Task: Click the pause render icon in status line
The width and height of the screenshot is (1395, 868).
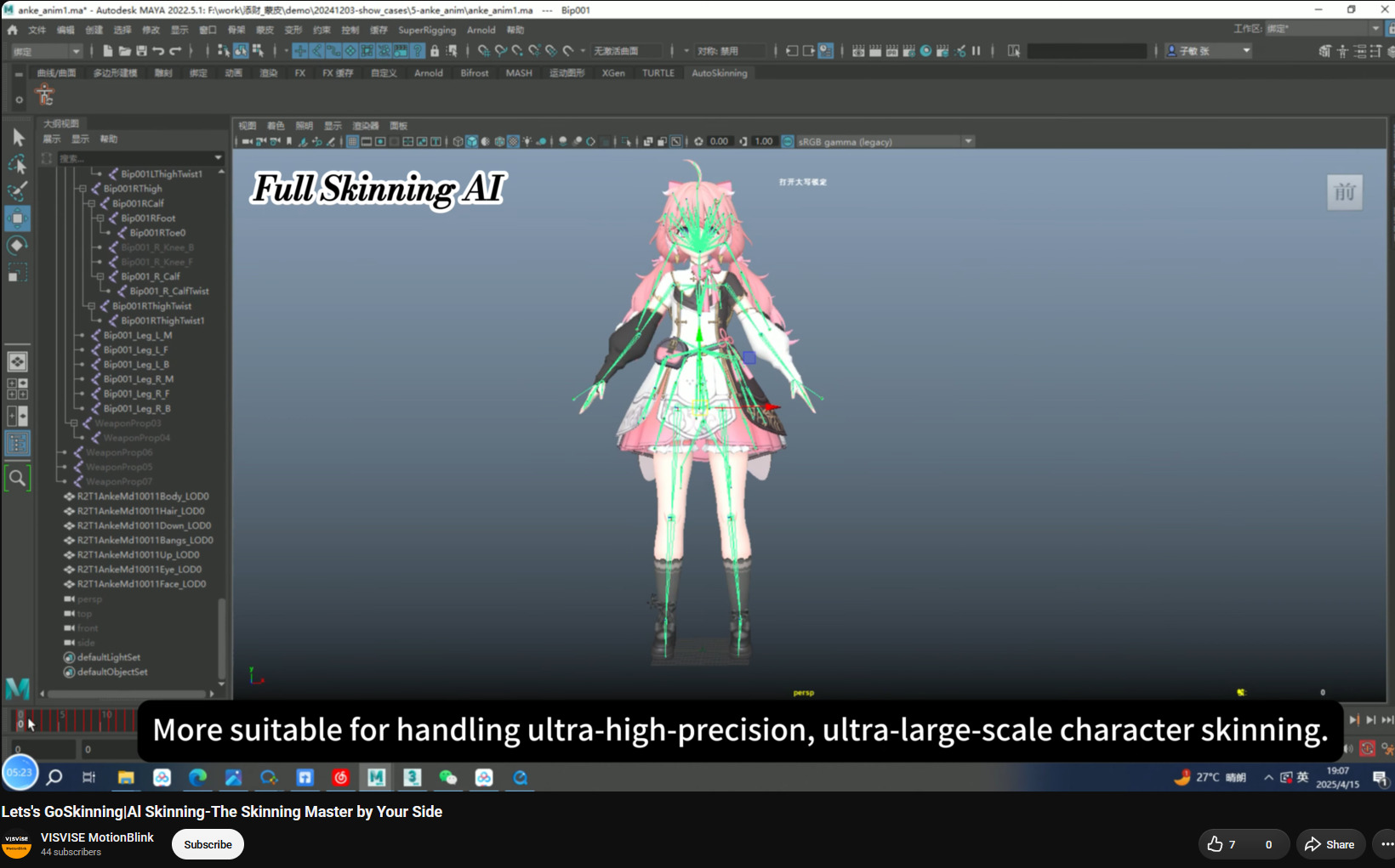Action: click(x=976, y=51)
